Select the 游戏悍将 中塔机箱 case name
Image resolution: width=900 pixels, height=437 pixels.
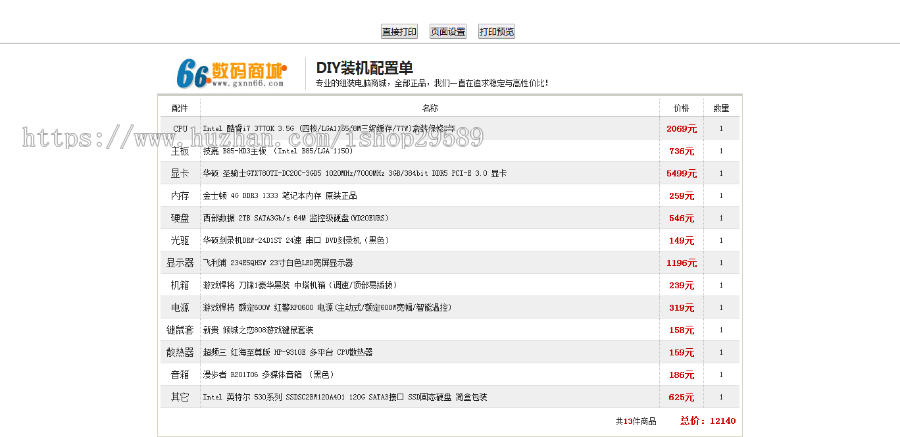299,285
